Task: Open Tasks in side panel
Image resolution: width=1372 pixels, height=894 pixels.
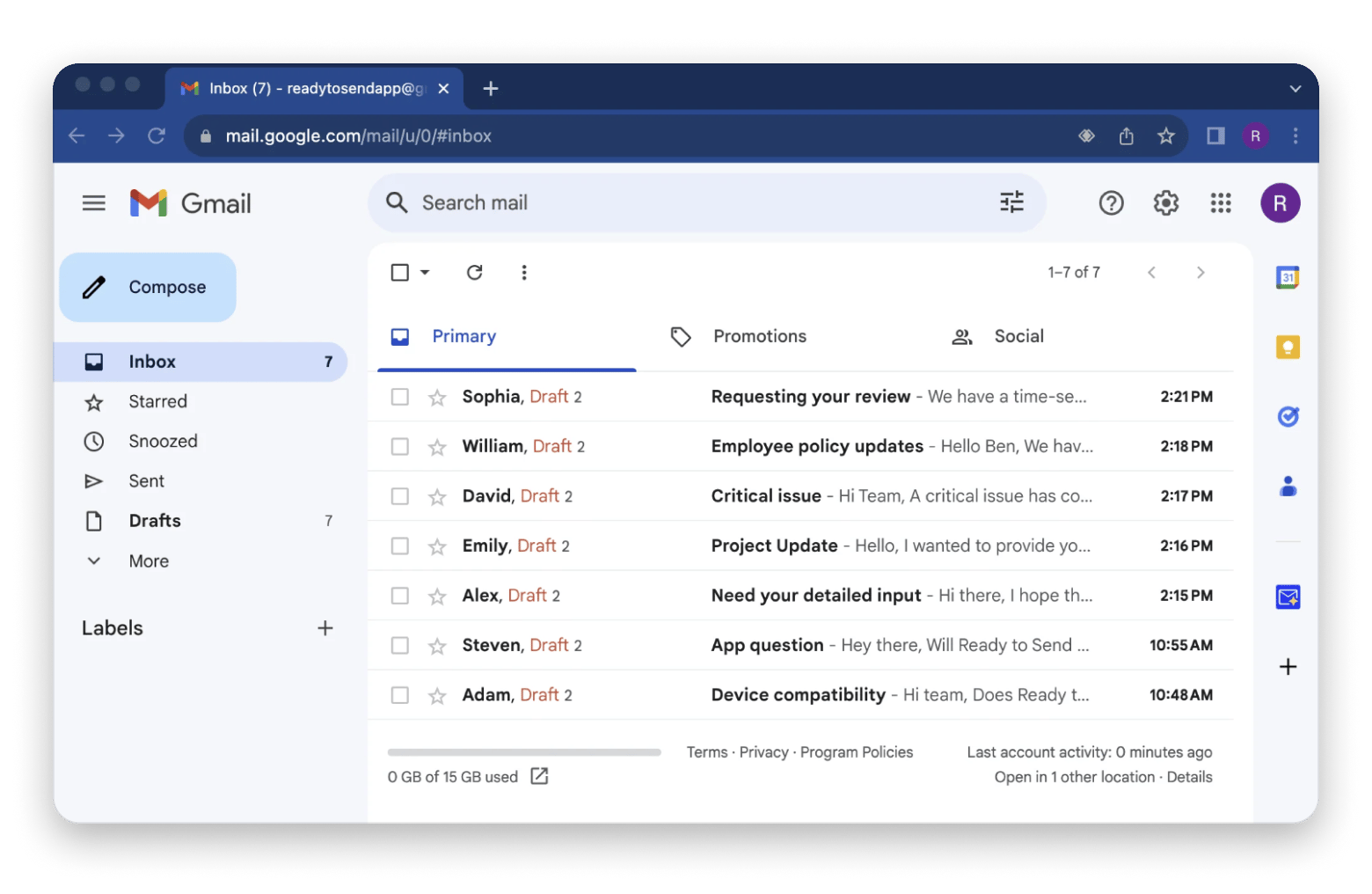Action: (1288, 416)
